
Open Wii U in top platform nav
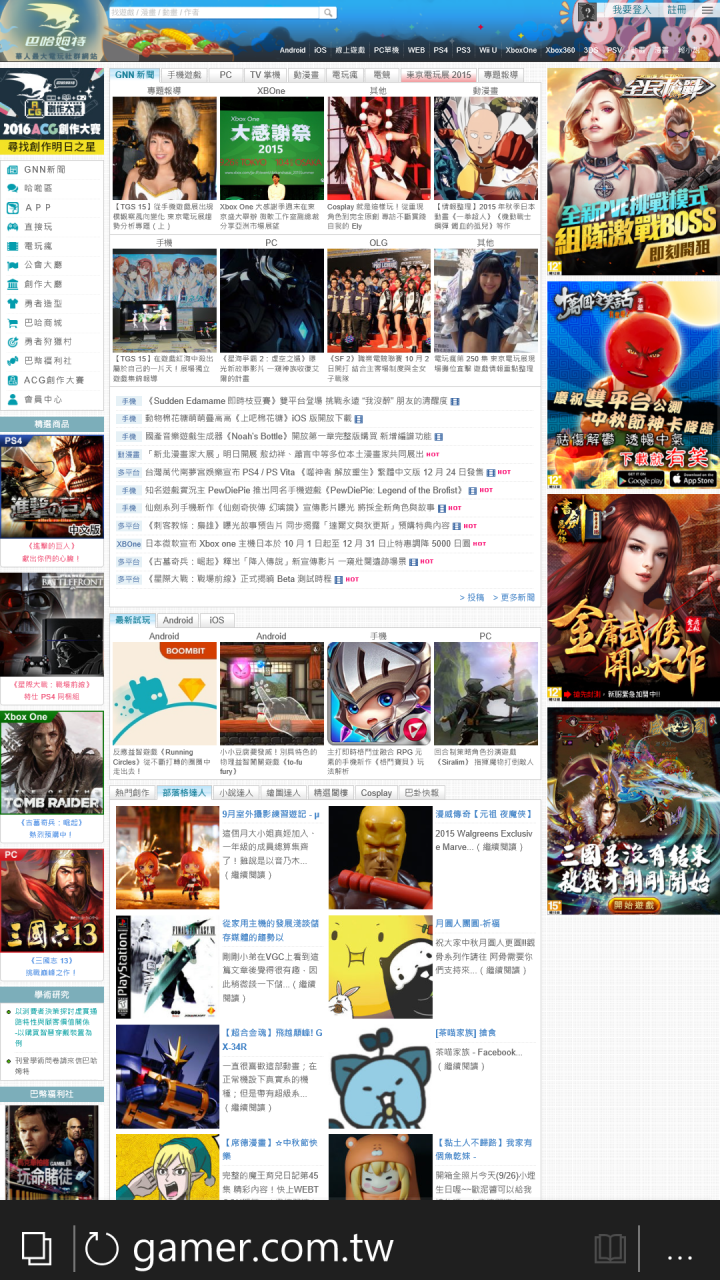tap(488, 50)
